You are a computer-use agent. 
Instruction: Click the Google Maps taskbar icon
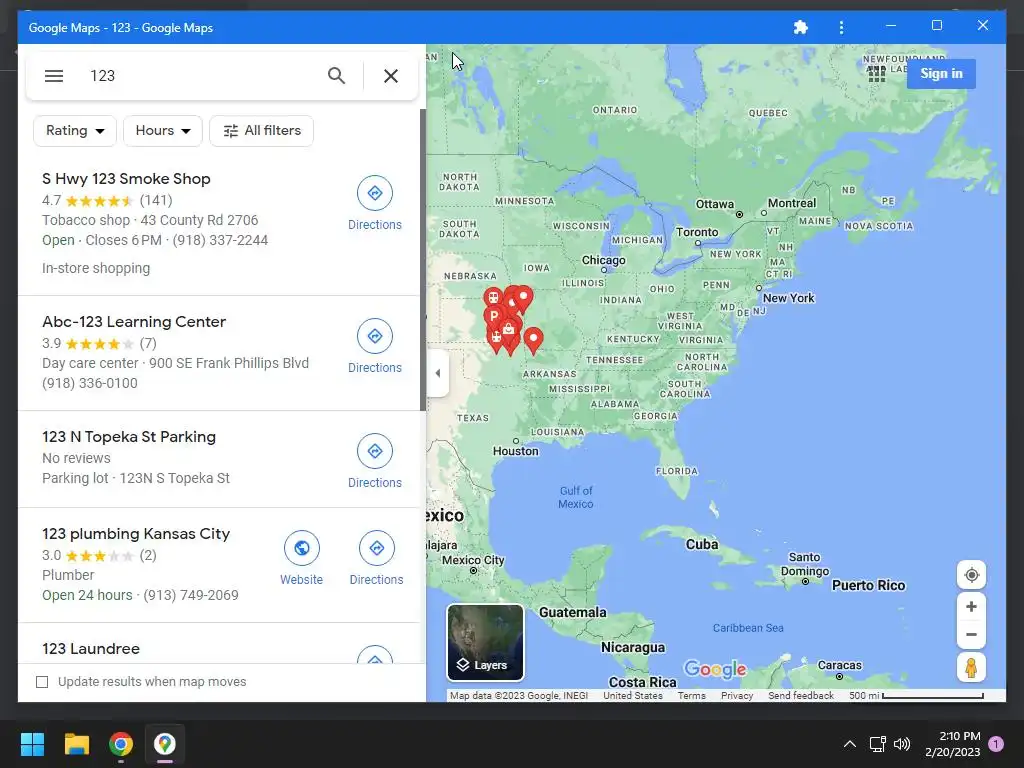[x=165, y=744]
